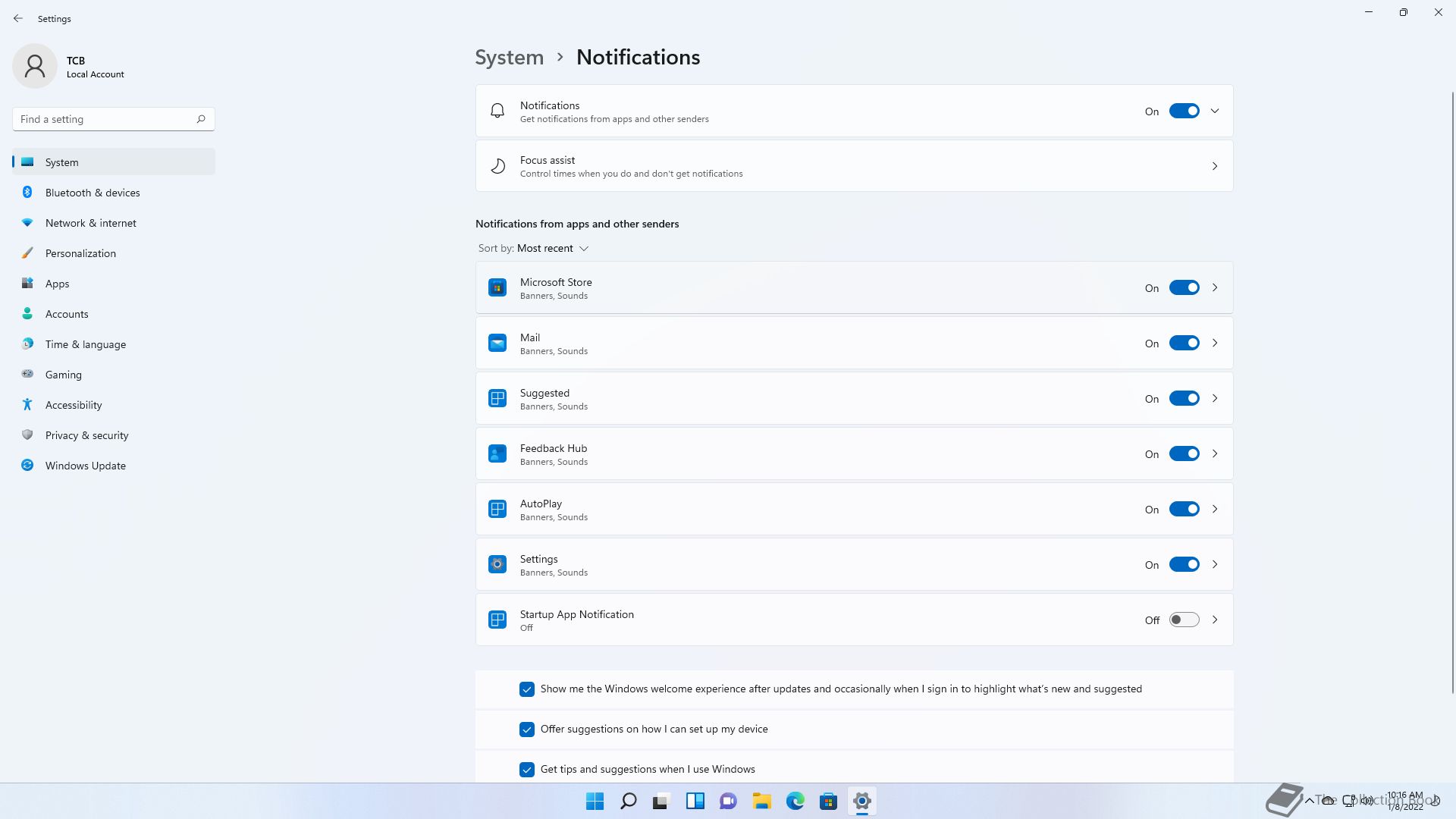Uncheck Offer suggestions on device setup
The image size is (1456, 819).
tap(527, 730)
